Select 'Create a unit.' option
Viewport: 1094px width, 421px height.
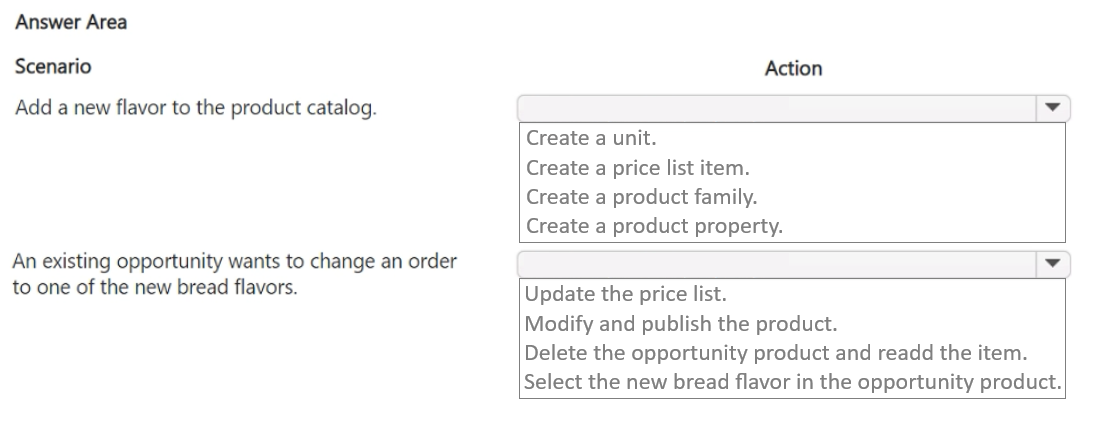click(591, 138)
